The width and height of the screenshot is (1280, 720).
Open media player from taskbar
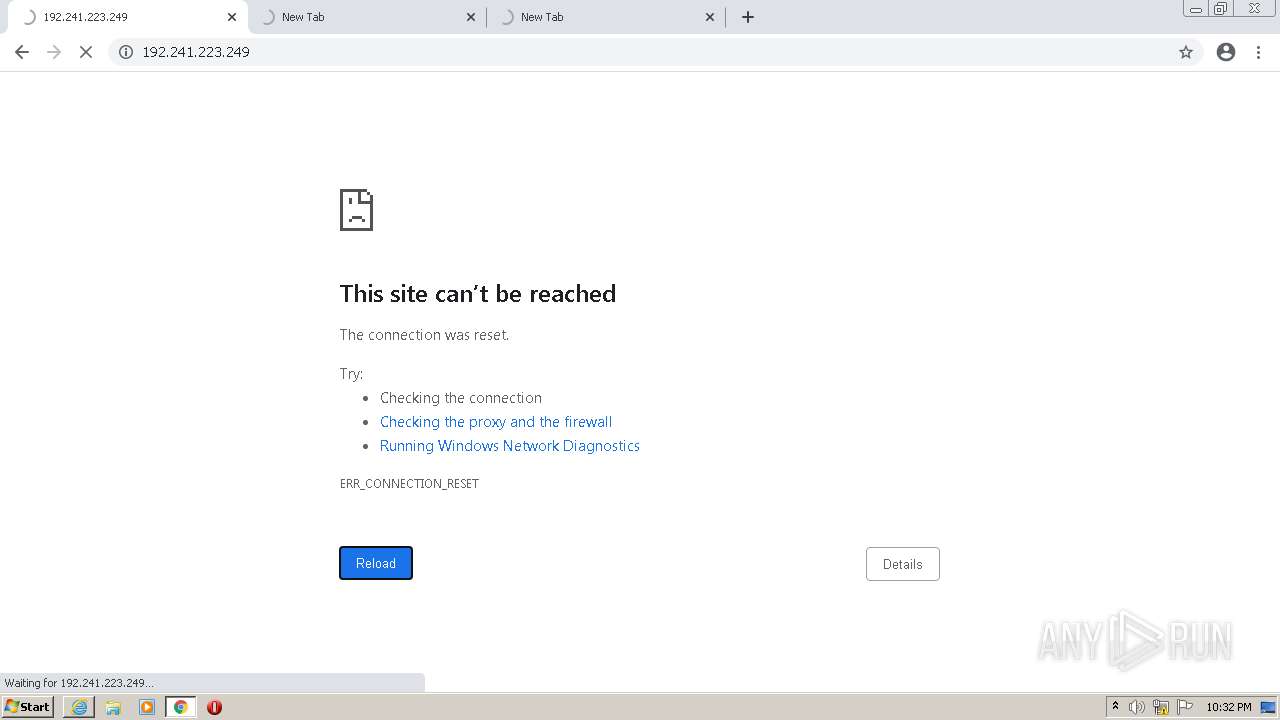(147, 707)
